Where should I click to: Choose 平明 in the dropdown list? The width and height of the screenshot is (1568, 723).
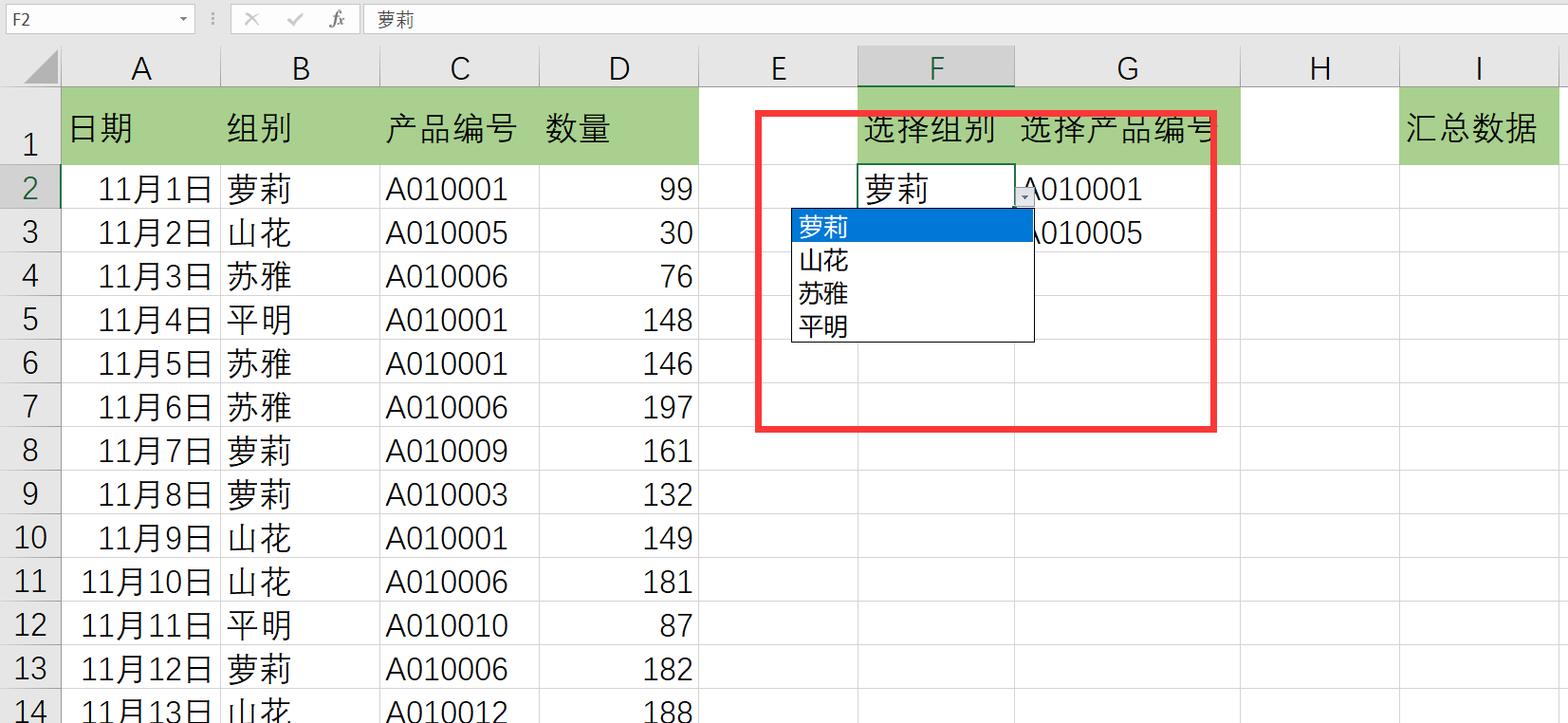(912, 326)
